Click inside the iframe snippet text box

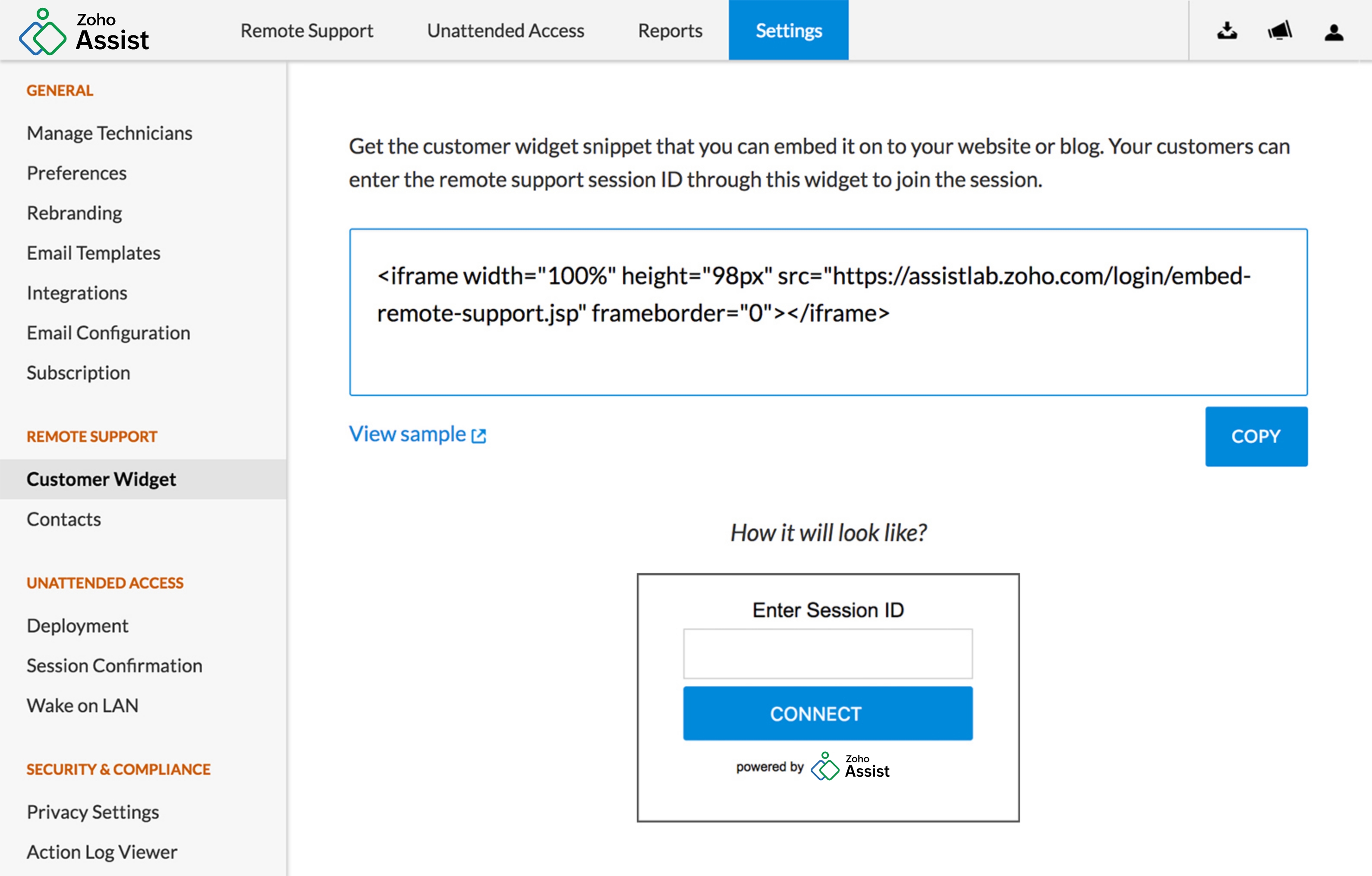828,312
